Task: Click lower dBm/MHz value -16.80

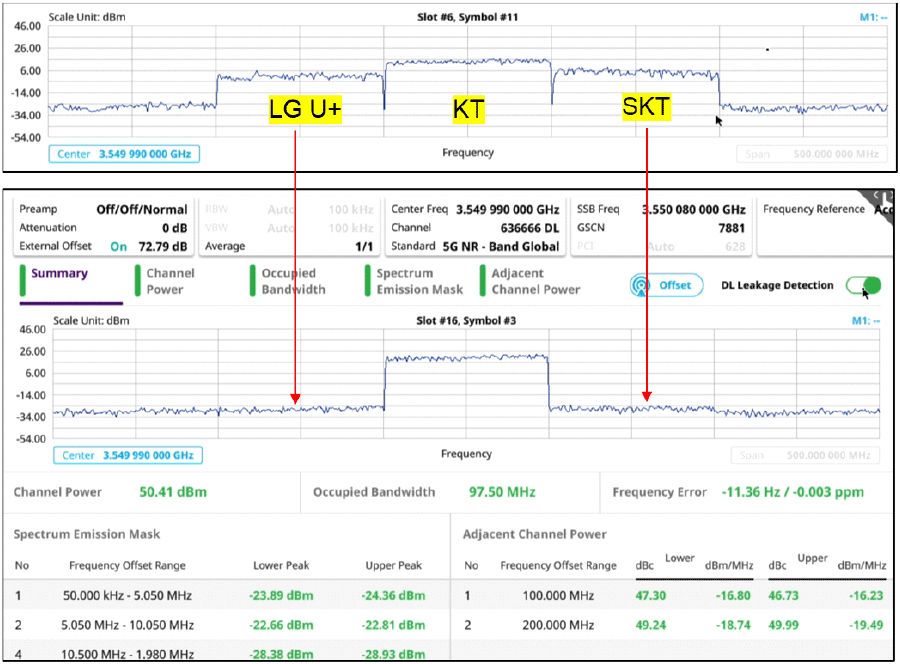Action: [733, 595]
